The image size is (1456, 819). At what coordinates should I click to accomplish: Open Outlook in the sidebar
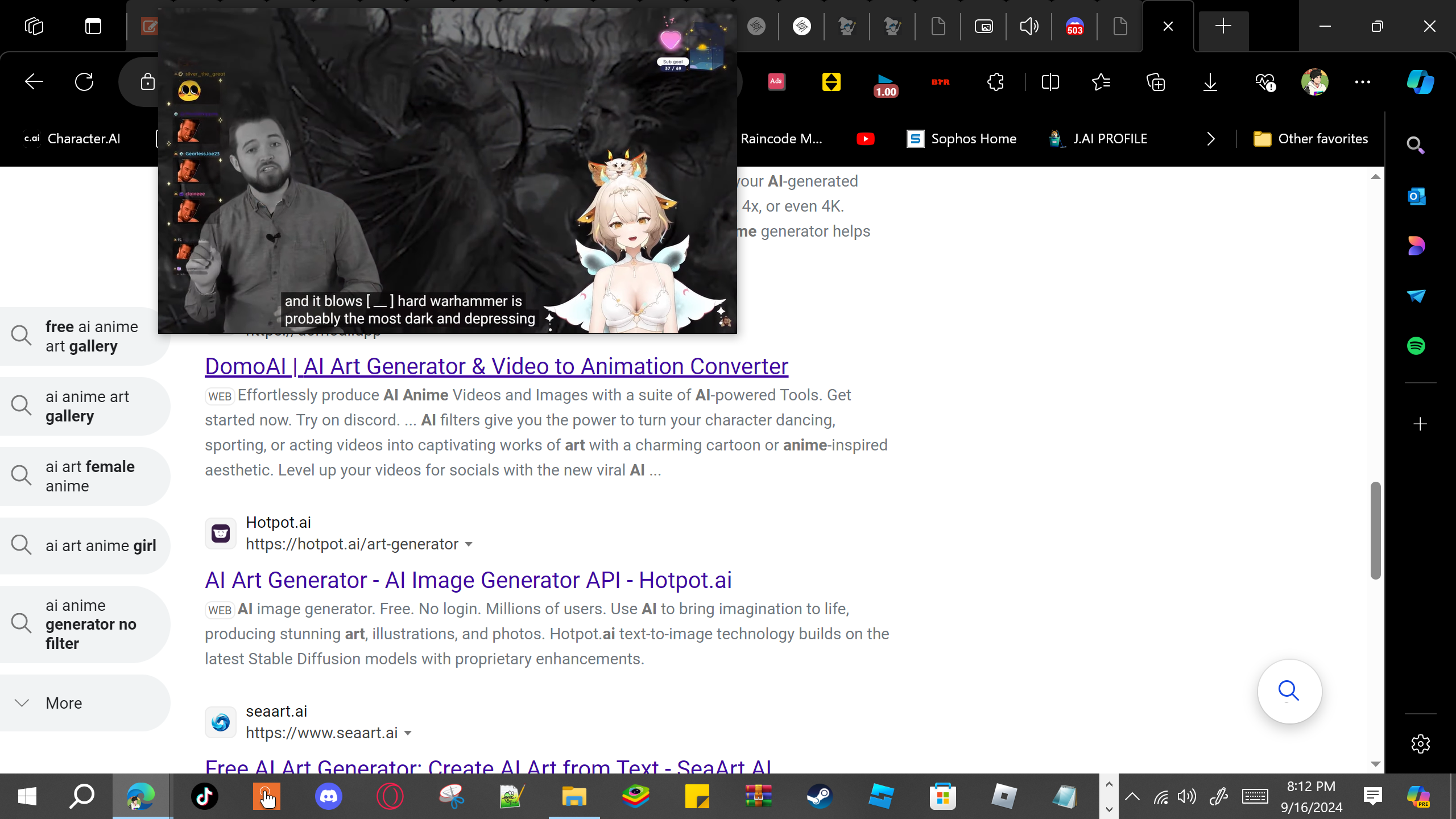[1416, 197]
